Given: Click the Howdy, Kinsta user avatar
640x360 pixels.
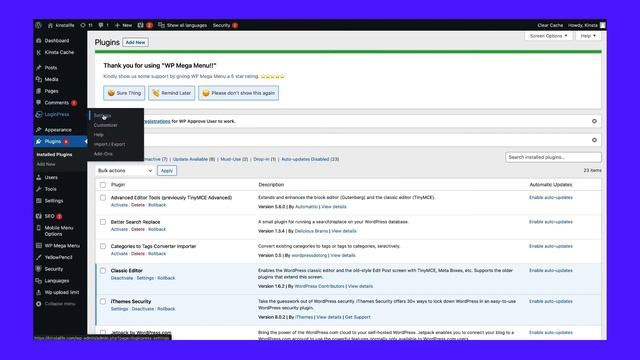Looking at the screenshot, I should [x=602, y=25].
